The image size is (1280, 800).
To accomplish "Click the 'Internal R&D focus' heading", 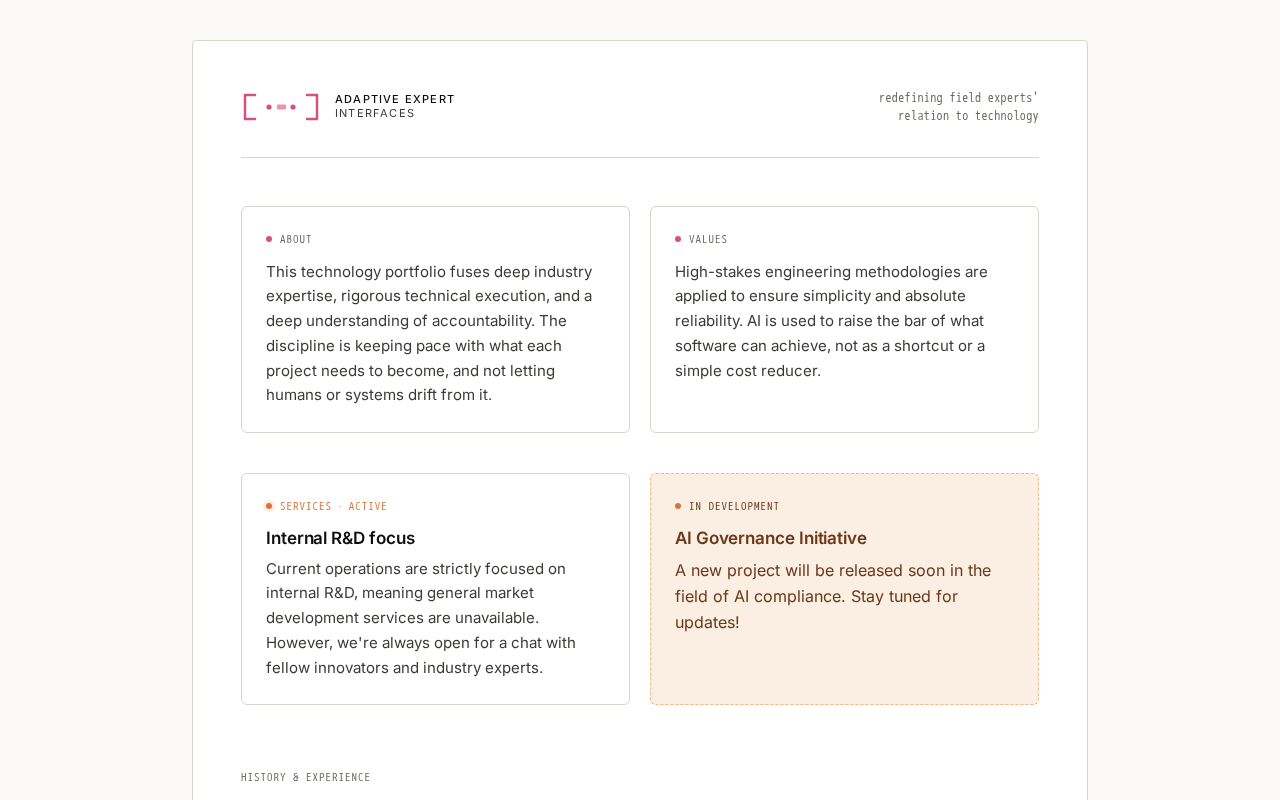I will (x=340, y=538).
